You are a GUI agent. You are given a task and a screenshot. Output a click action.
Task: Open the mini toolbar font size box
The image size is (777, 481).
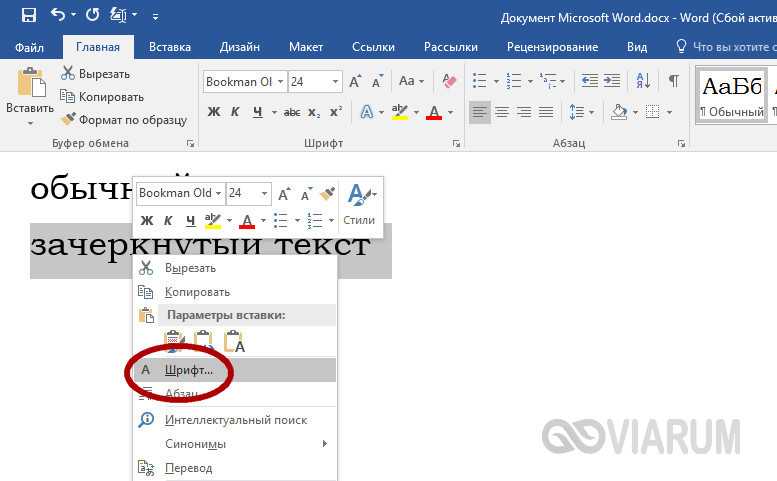[x=249, y=193]
